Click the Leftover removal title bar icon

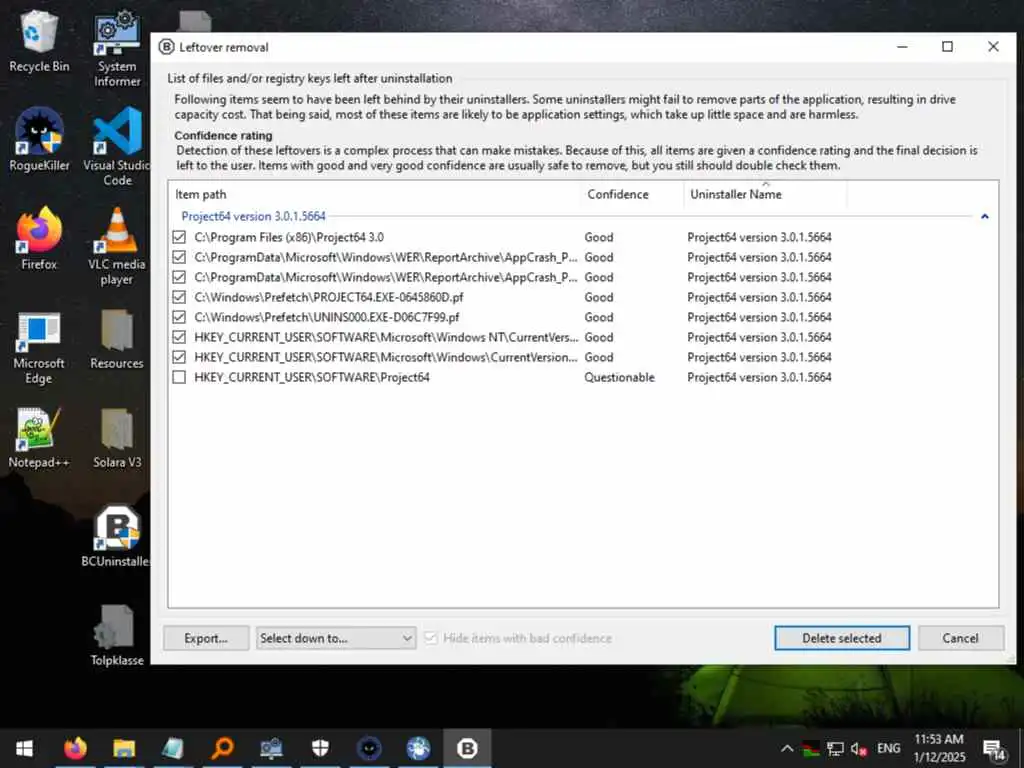click(x=167, y=47)
